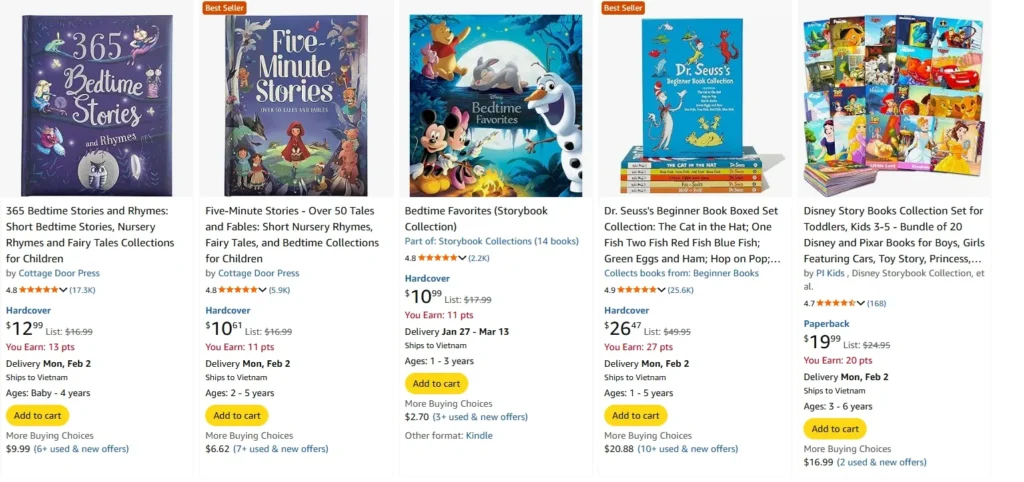Show star rating details for Bedtime Favorites

pyautogui.click(x=462, y=258)
